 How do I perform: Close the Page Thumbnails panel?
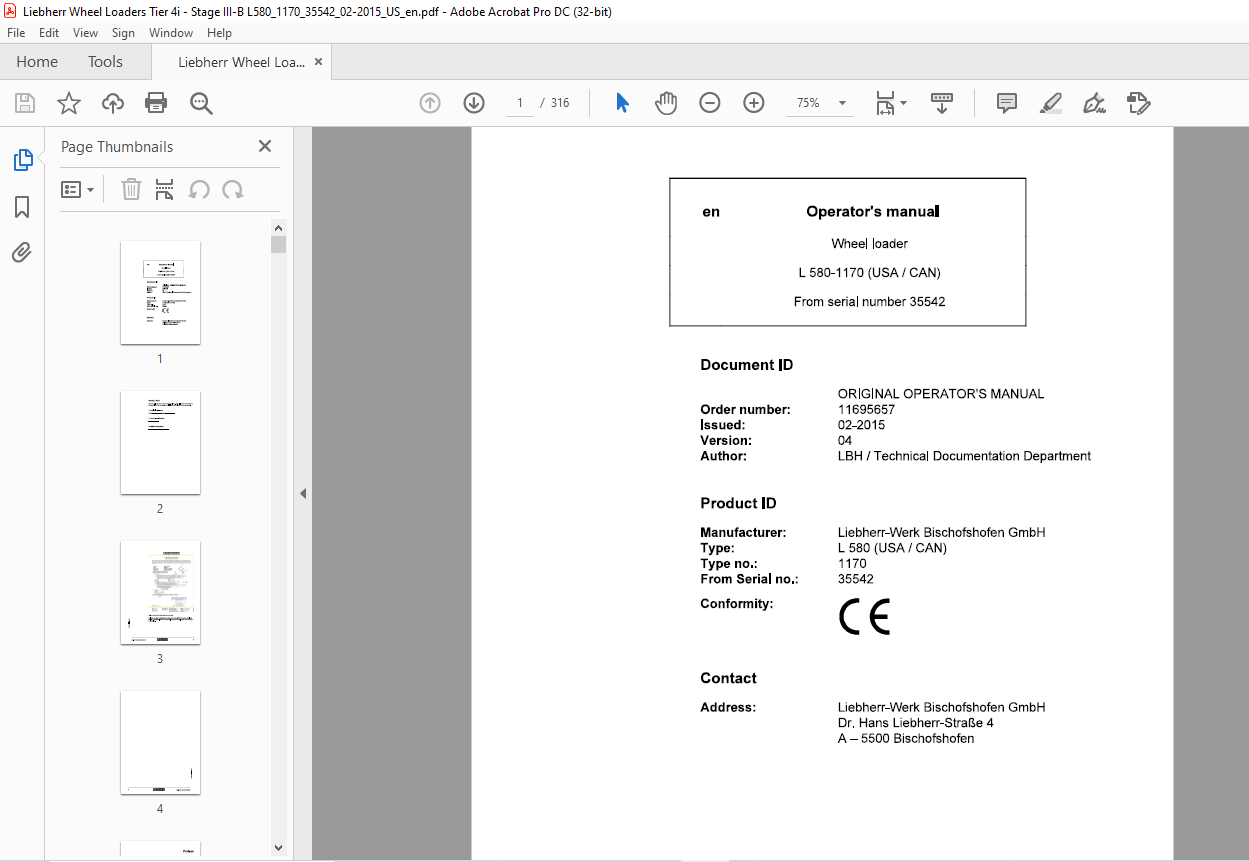tap(265, 146)
